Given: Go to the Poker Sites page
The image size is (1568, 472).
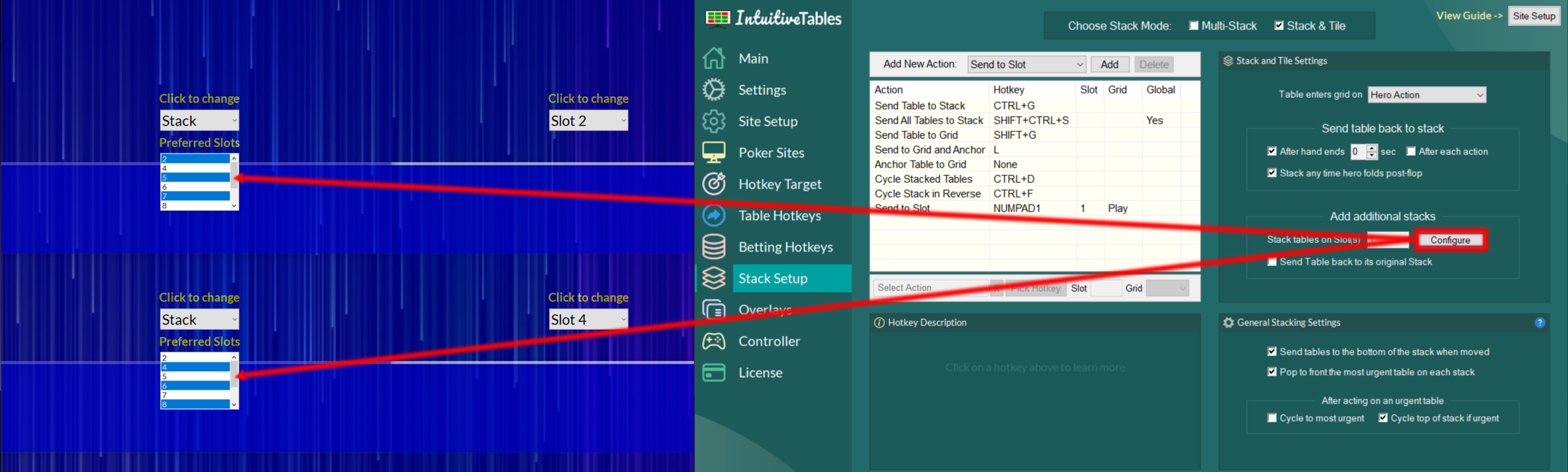Looking at the screenshot, I should 772,153.
